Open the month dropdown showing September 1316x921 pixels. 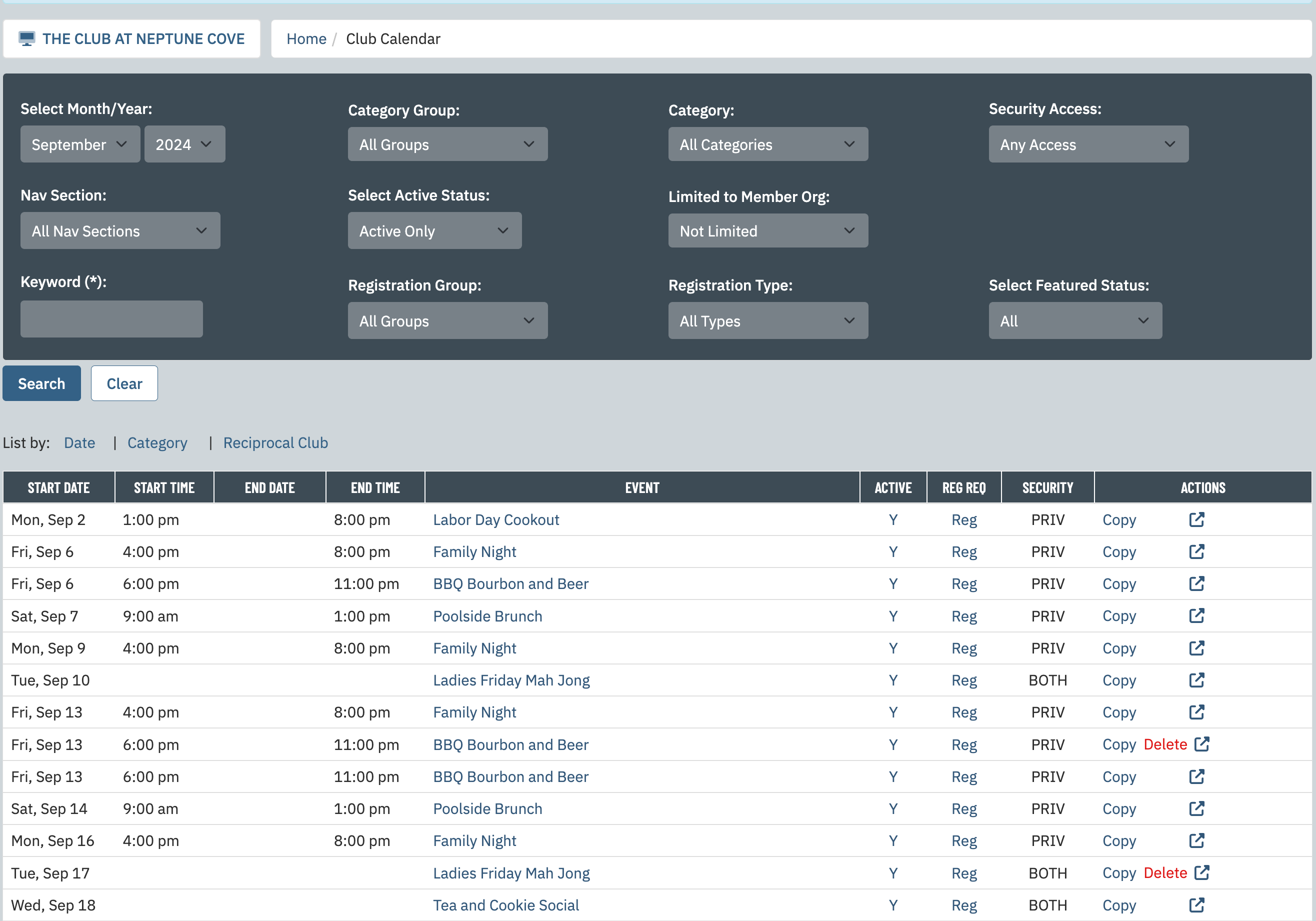click(x=80, y=144)
